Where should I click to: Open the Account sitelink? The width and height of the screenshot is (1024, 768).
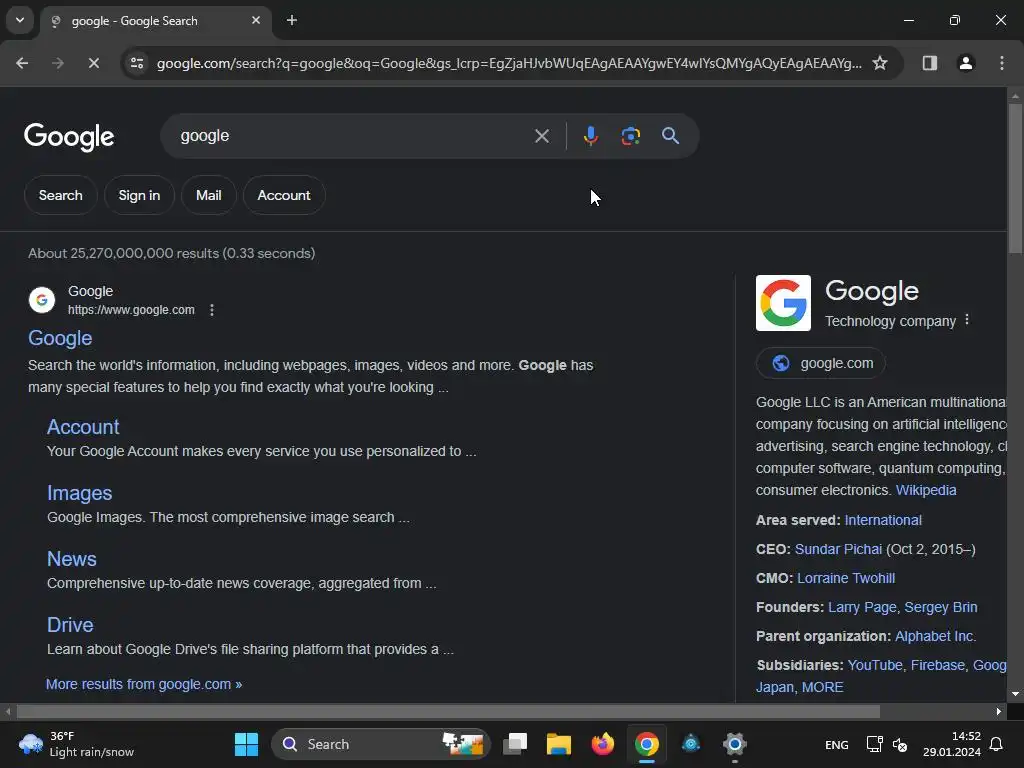click(x=83, y=427)
